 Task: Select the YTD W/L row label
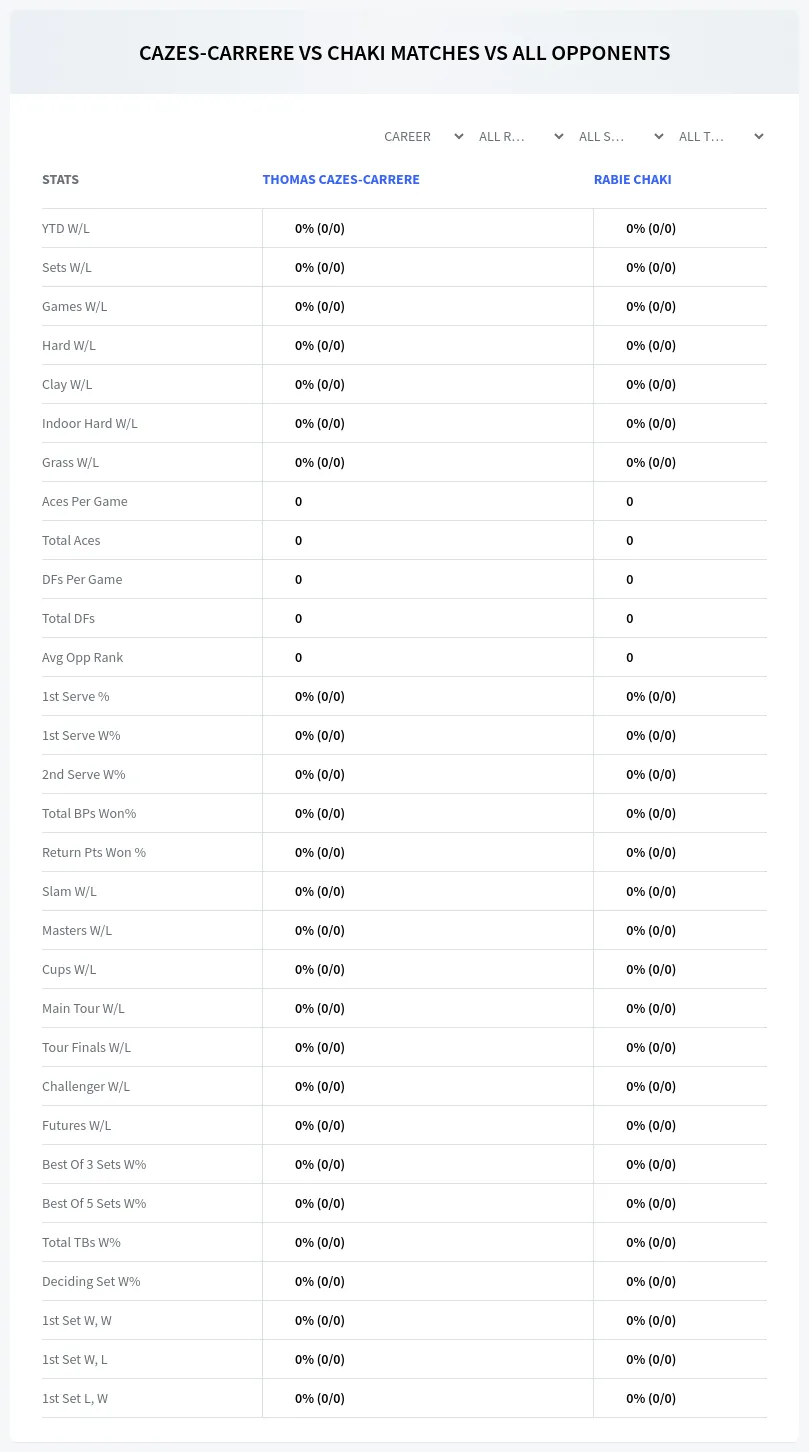click(66, 228)
